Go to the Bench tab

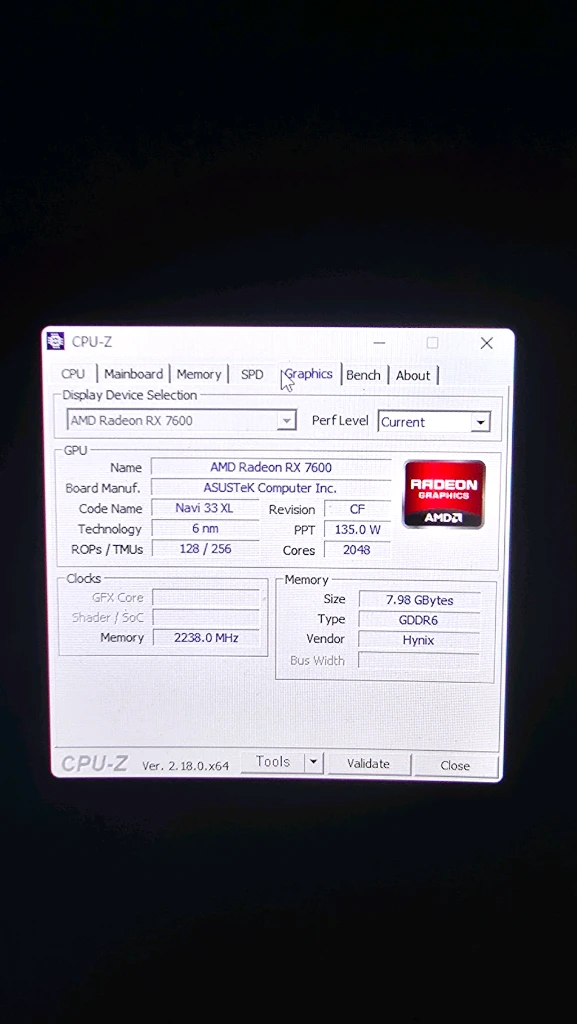[x=363, y=376]
